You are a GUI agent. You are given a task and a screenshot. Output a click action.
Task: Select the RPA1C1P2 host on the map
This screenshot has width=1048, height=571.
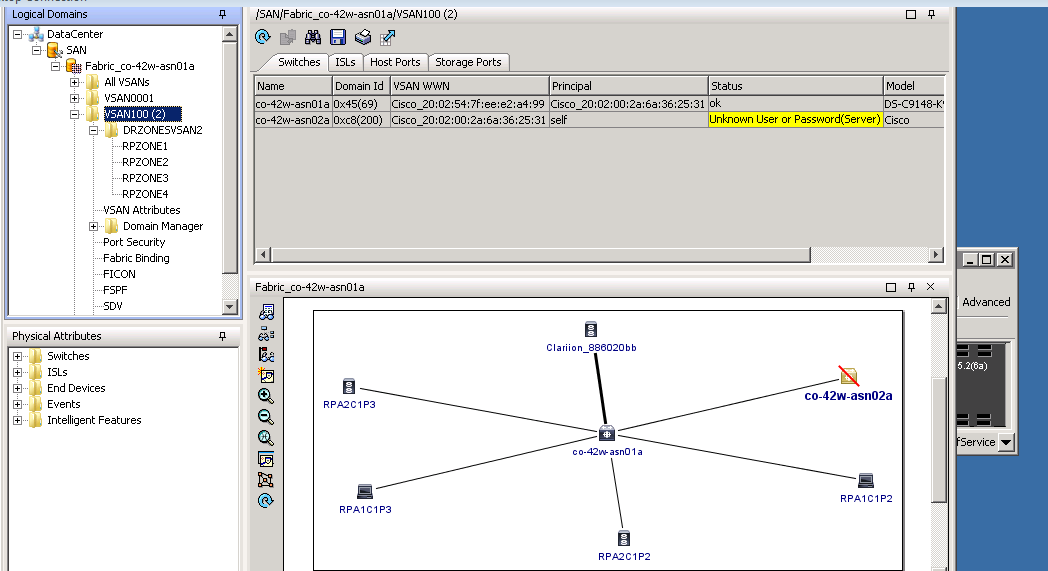(866, 481)
